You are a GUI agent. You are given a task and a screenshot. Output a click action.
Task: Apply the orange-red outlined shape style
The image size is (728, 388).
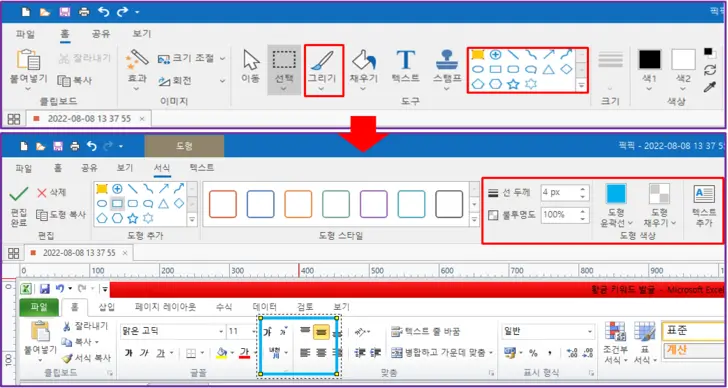(223, 204)
